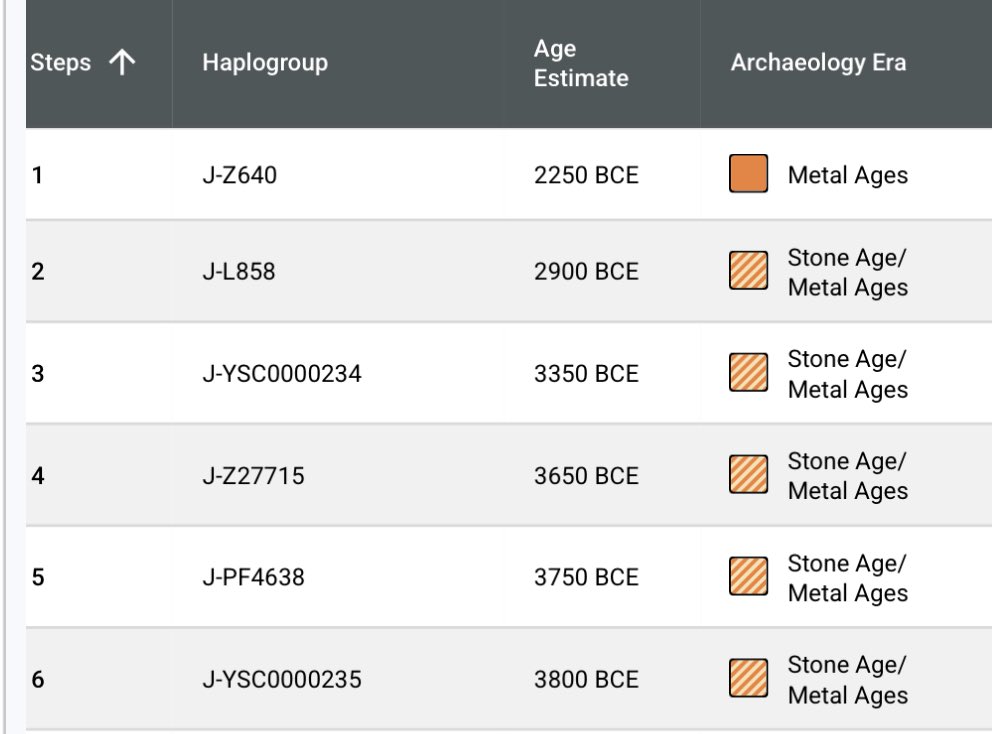Open haplogroup J-Z27715
992x734 pixels.
[x=253, y=477]
